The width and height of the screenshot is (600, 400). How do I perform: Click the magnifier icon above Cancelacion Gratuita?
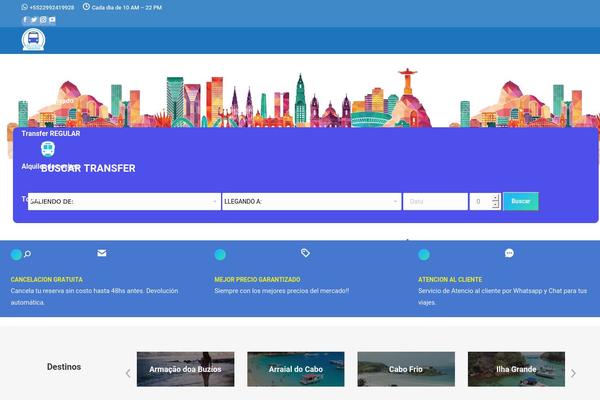click(x=27, y=253)
